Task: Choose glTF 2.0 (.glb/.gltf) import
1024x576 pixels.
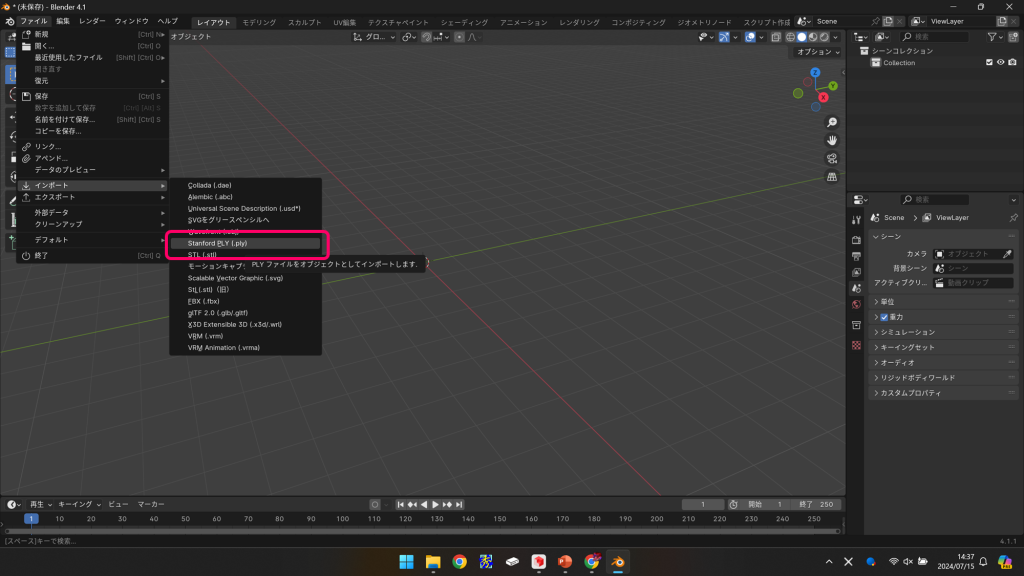Action: (245, 313)
